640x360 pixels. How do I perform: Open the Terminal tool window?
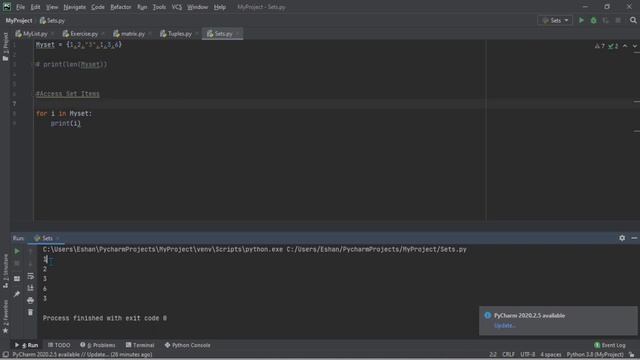coord(140,345)
